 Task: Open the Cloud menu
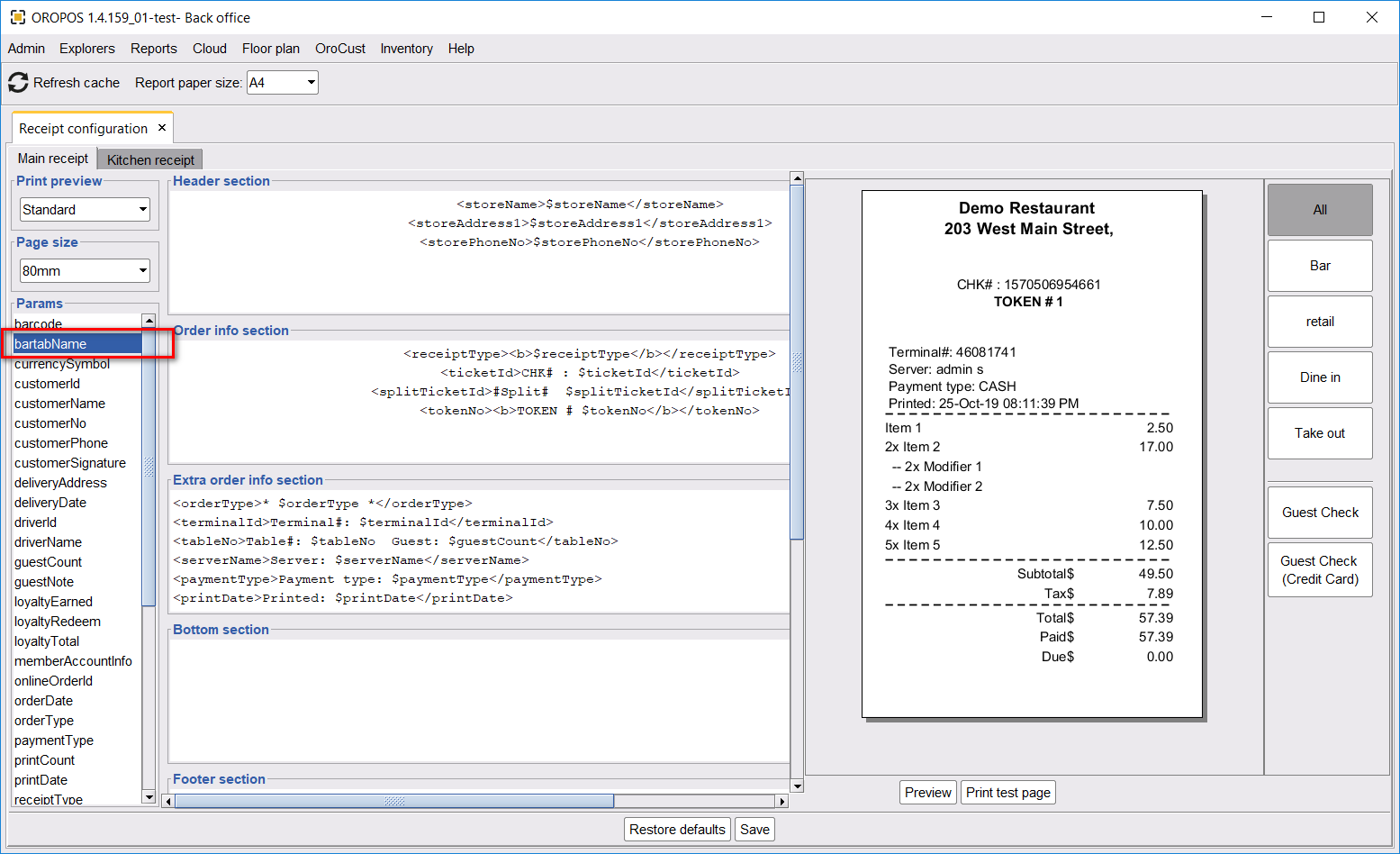tap(210, 49)
